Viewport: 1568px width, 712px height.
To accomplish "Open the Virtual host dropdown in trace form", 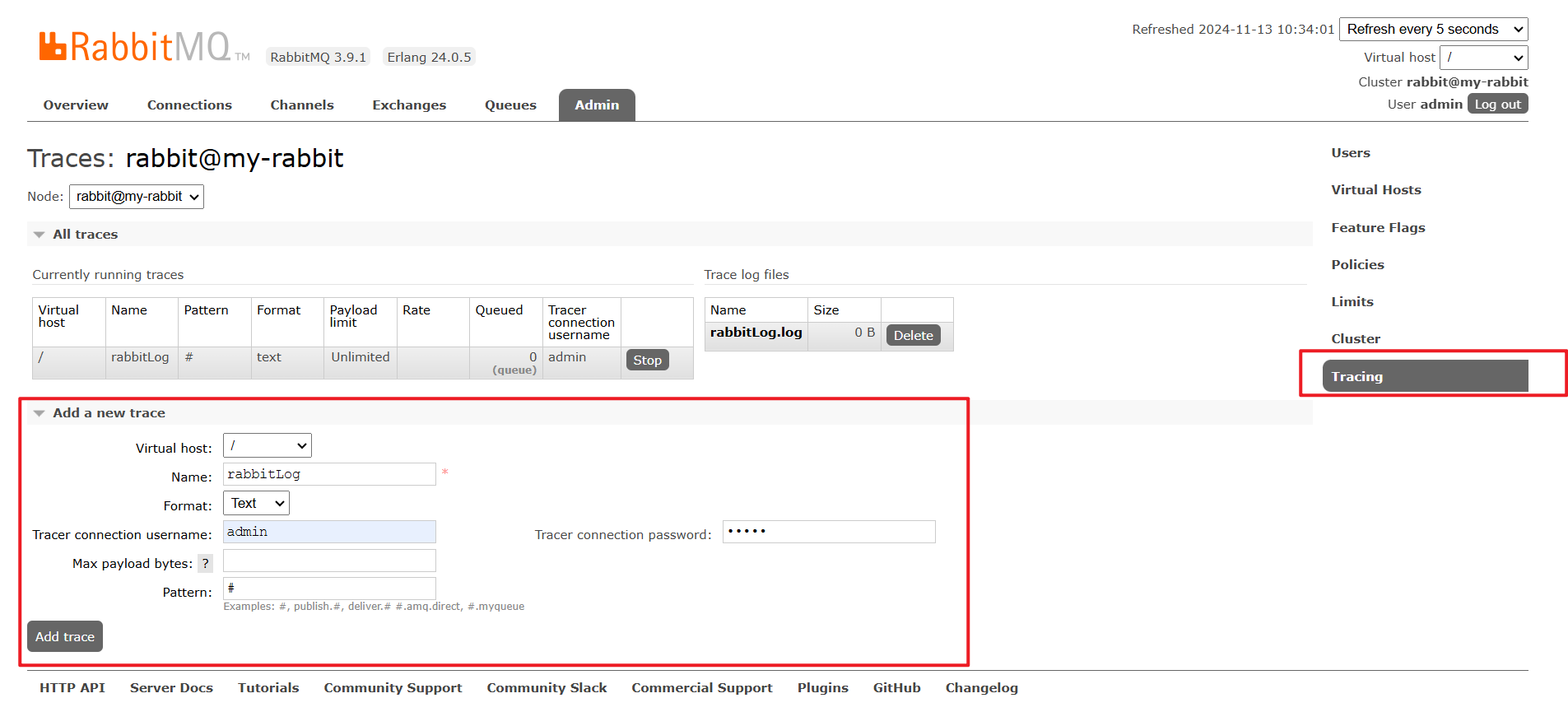I will click(x=268, y=446).
